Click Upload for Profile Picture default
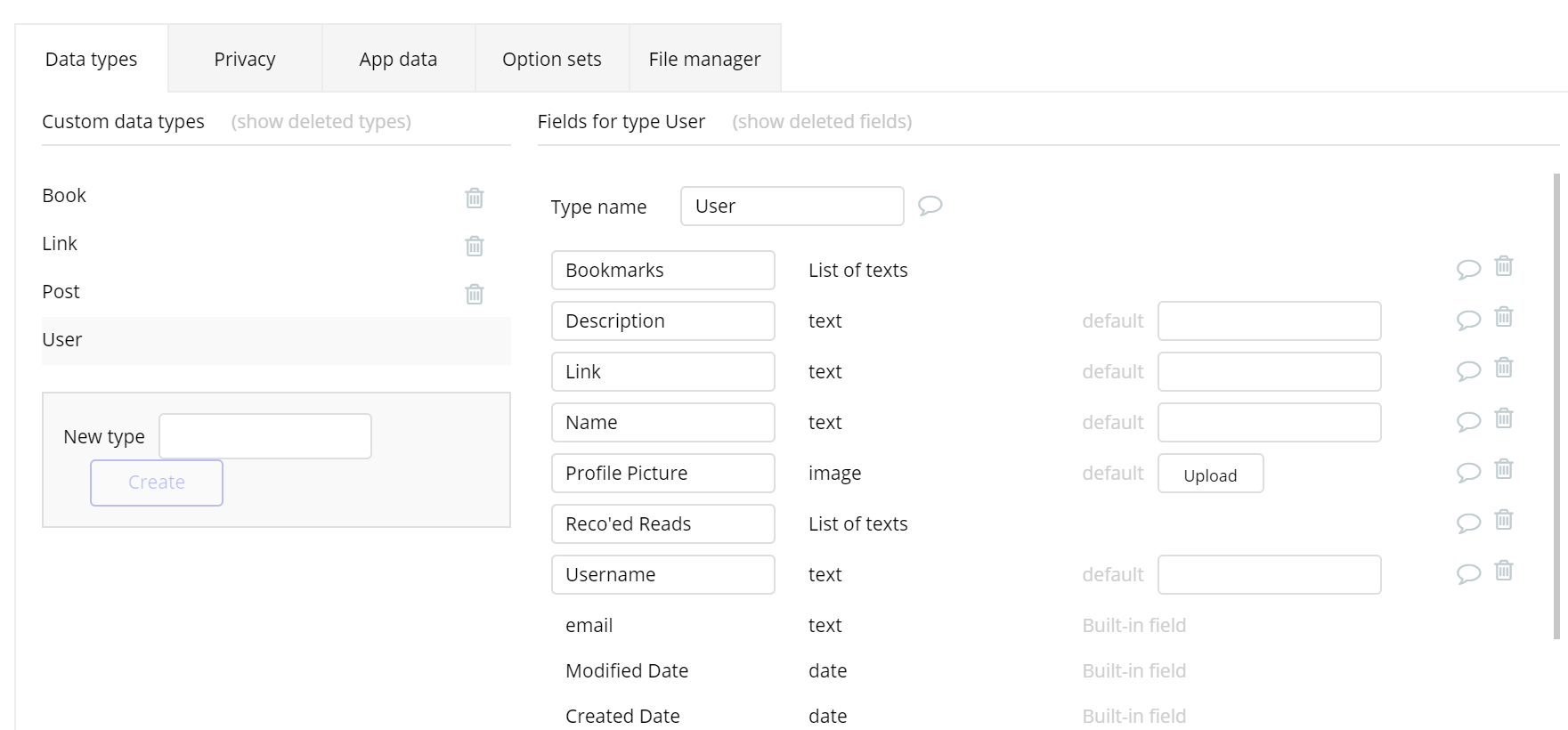Screen dimensions: 1568x730 tap(1210, 474)
